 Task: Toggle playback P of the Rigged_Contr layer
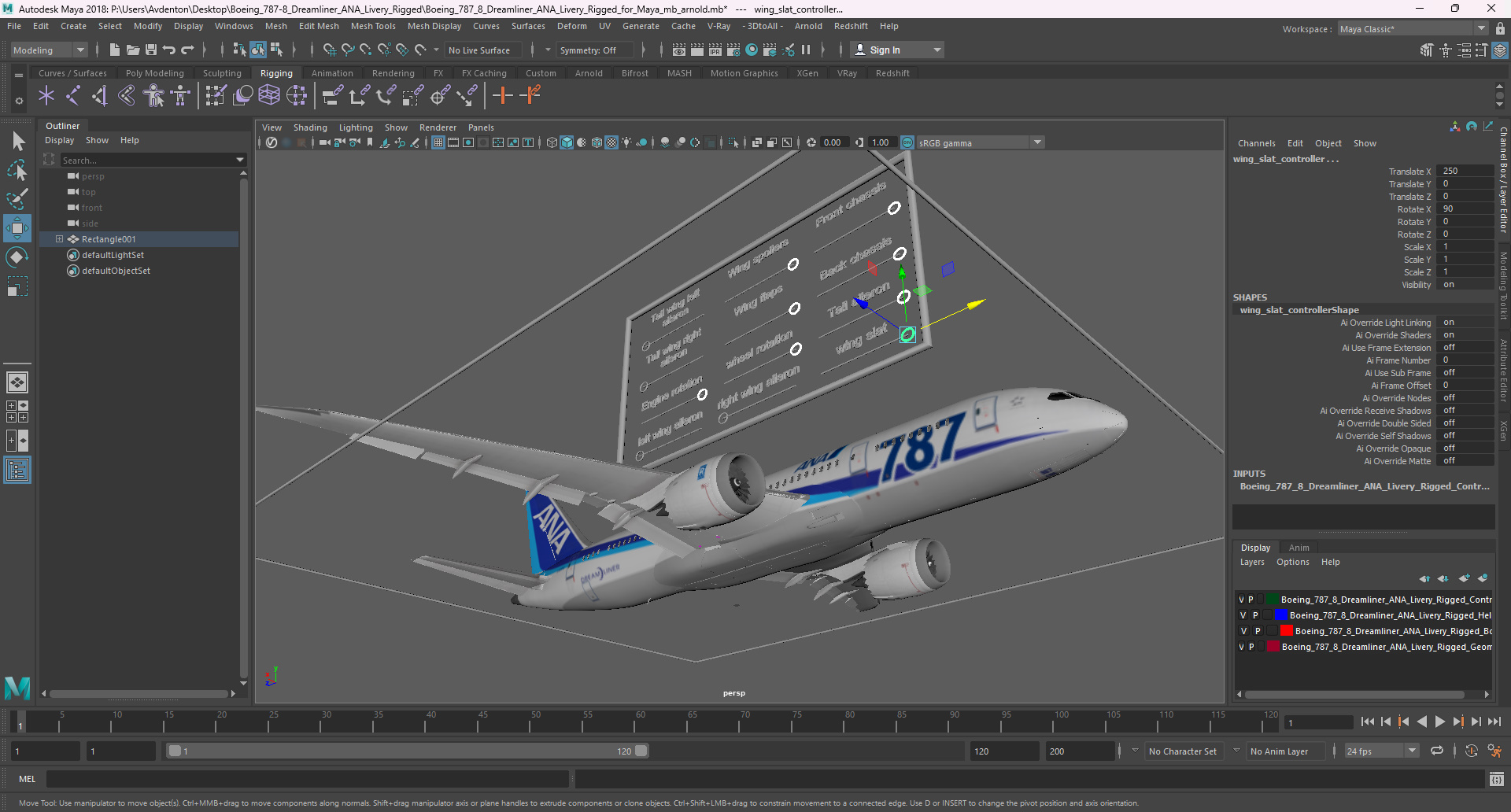(1251, 600)
